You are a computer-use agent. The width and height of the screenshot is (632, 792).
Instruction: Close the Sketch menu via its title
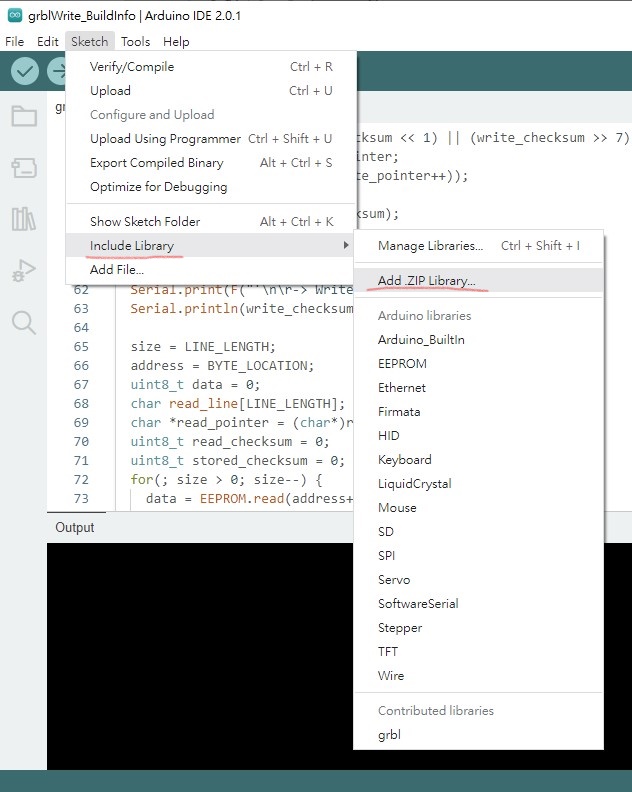coord(89,41)
